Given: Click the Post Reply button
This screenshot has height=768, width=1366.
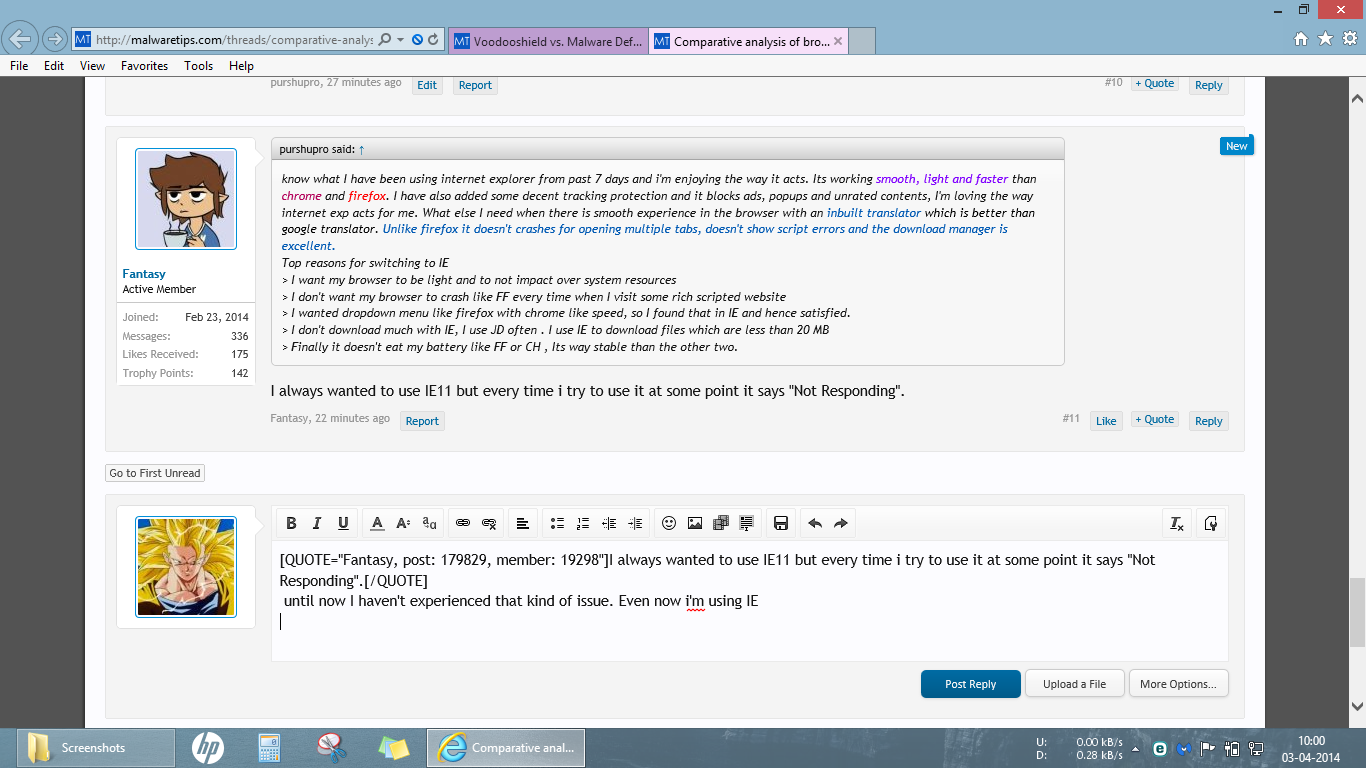Looking at the screenshot, I should [970, 684].
